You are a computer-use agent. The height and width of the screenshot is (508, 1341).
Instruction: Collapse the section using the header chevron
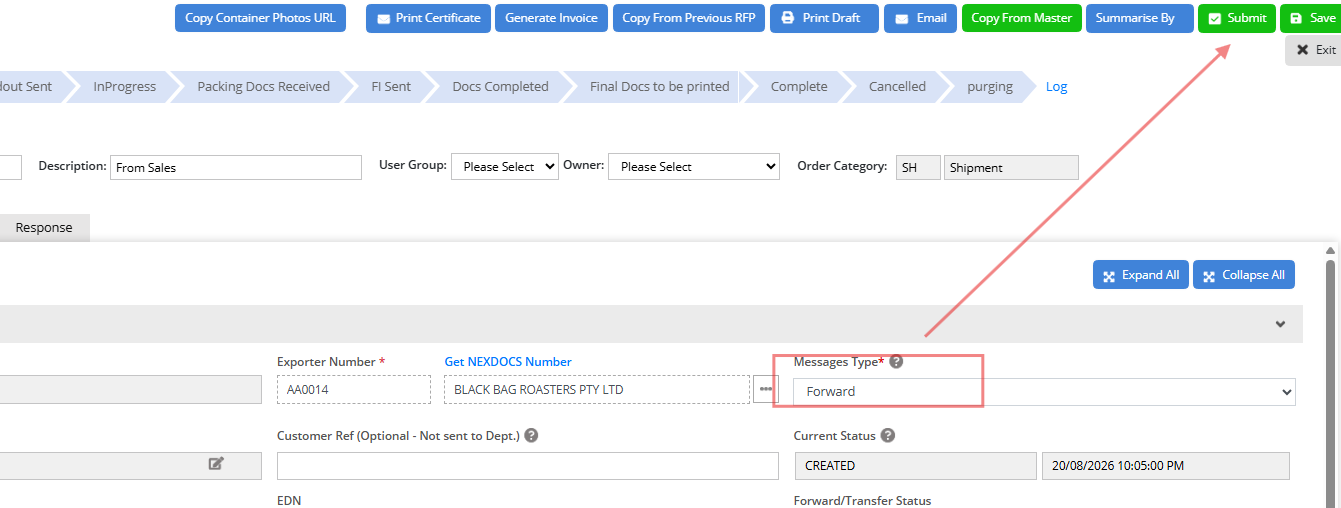click(1280, 324)
